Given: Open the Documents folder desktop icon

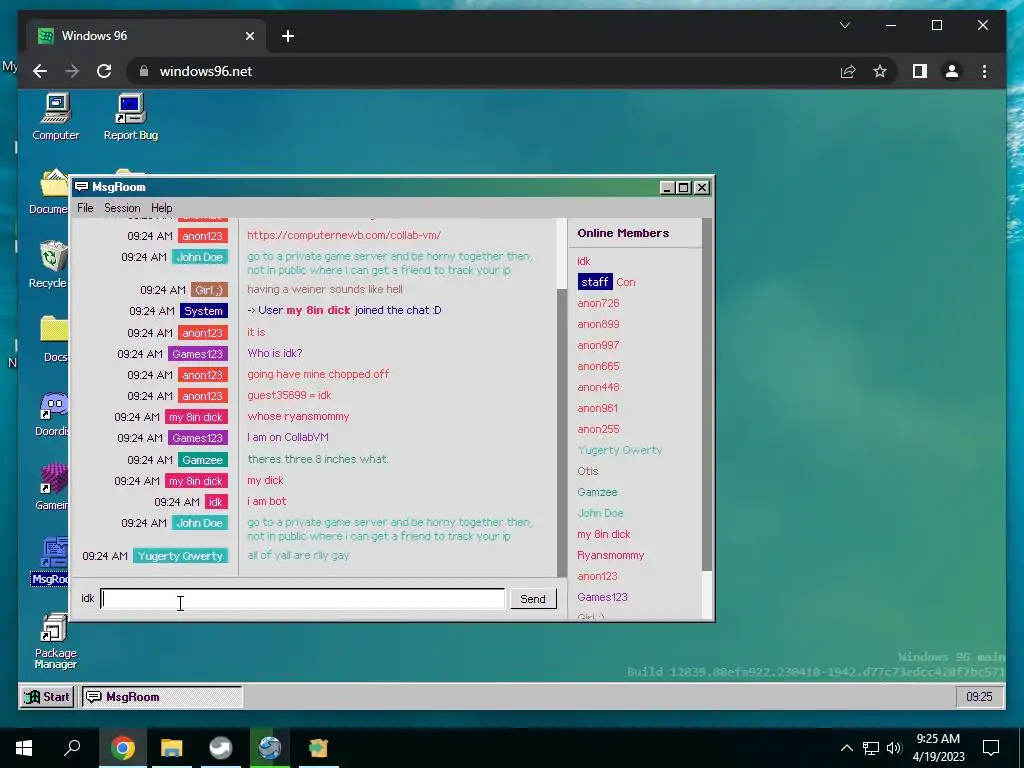Looking at the screenshot, I should click(x=50, y=191).
